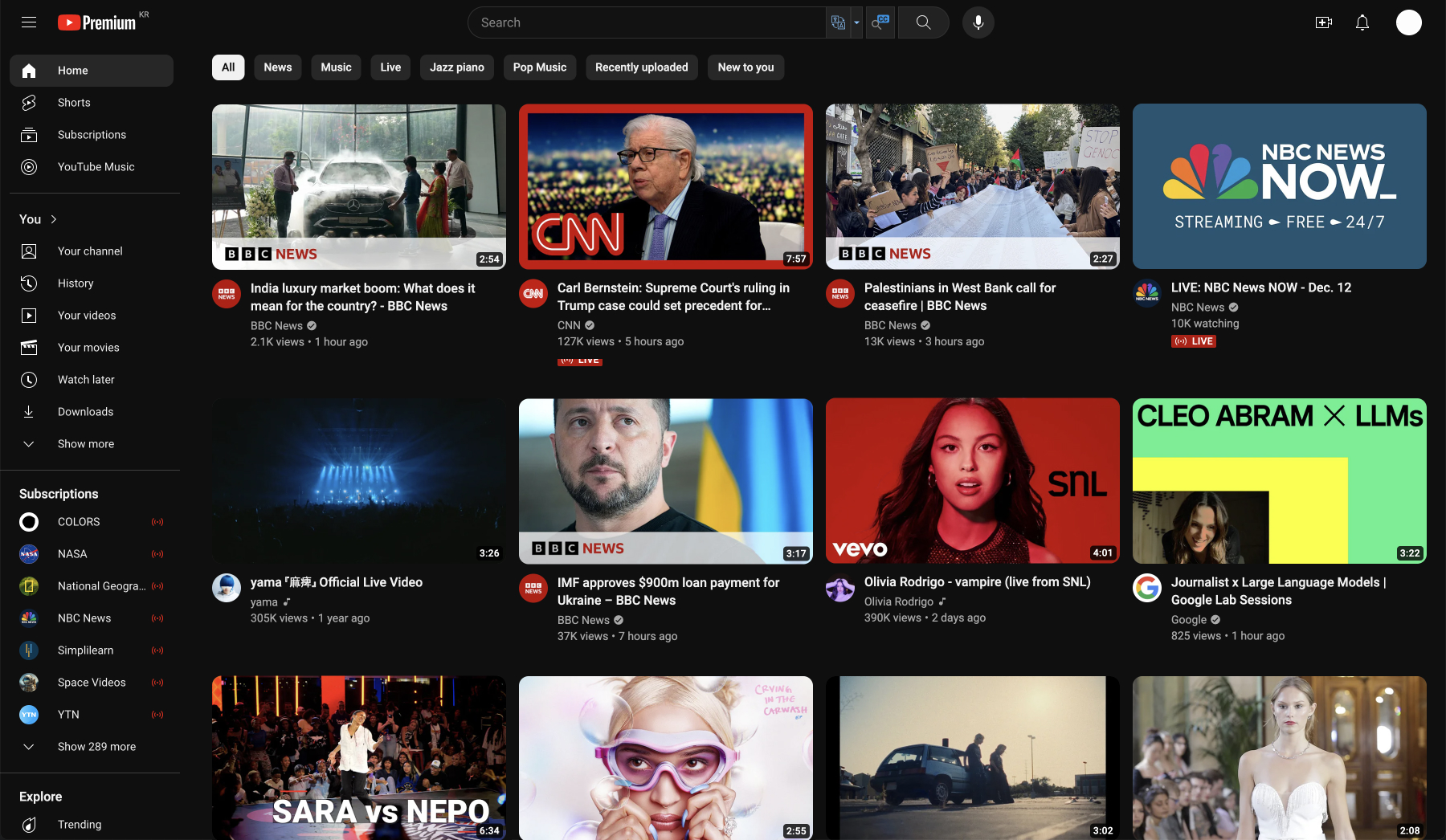Open Watch later in the sidebar
This screenshot has width=1446, height=840.
[x=86, y=380]
